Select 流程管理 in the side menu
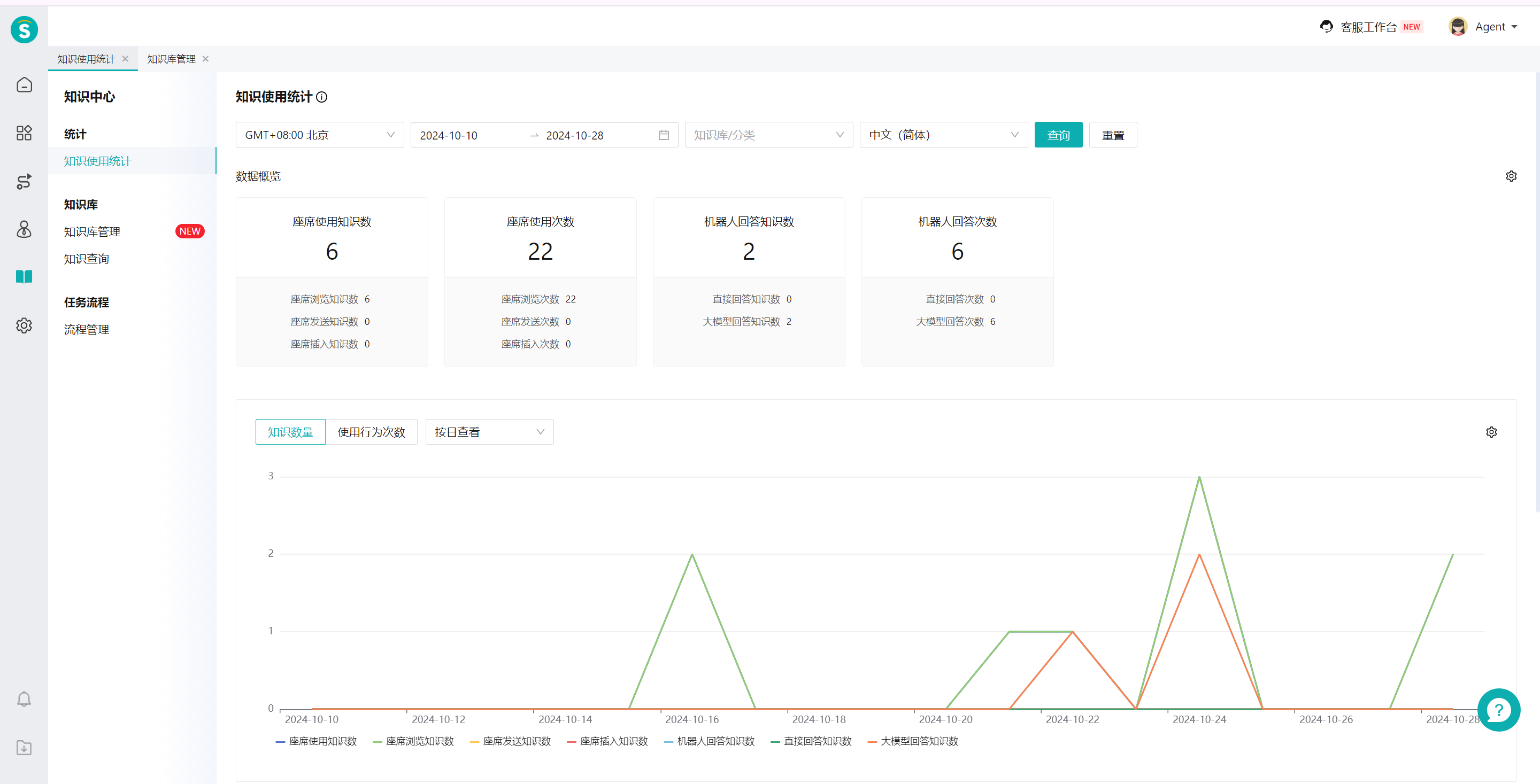 (x=87, y=329)
